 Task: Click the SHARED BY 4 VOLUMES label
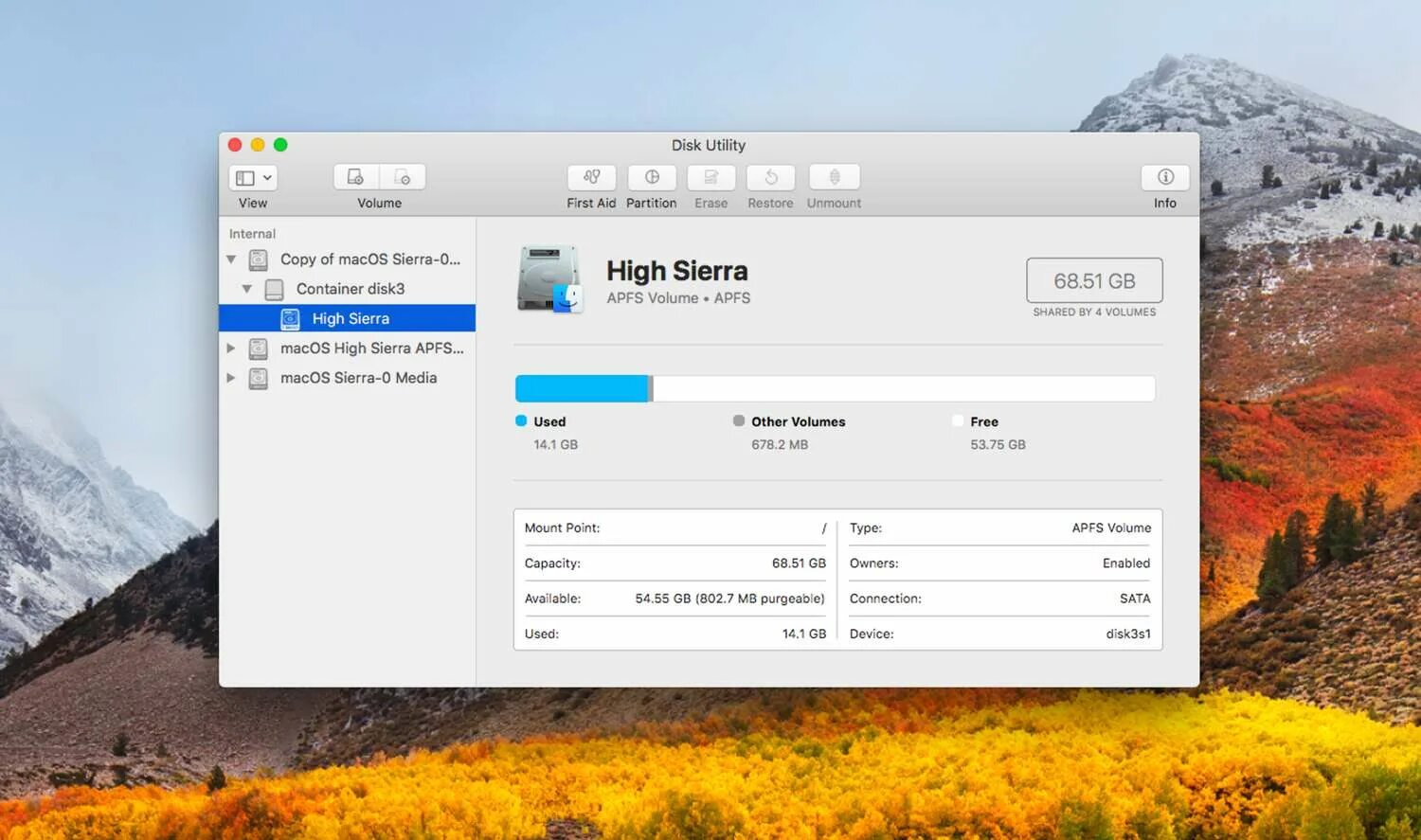tap(1094, 312)
